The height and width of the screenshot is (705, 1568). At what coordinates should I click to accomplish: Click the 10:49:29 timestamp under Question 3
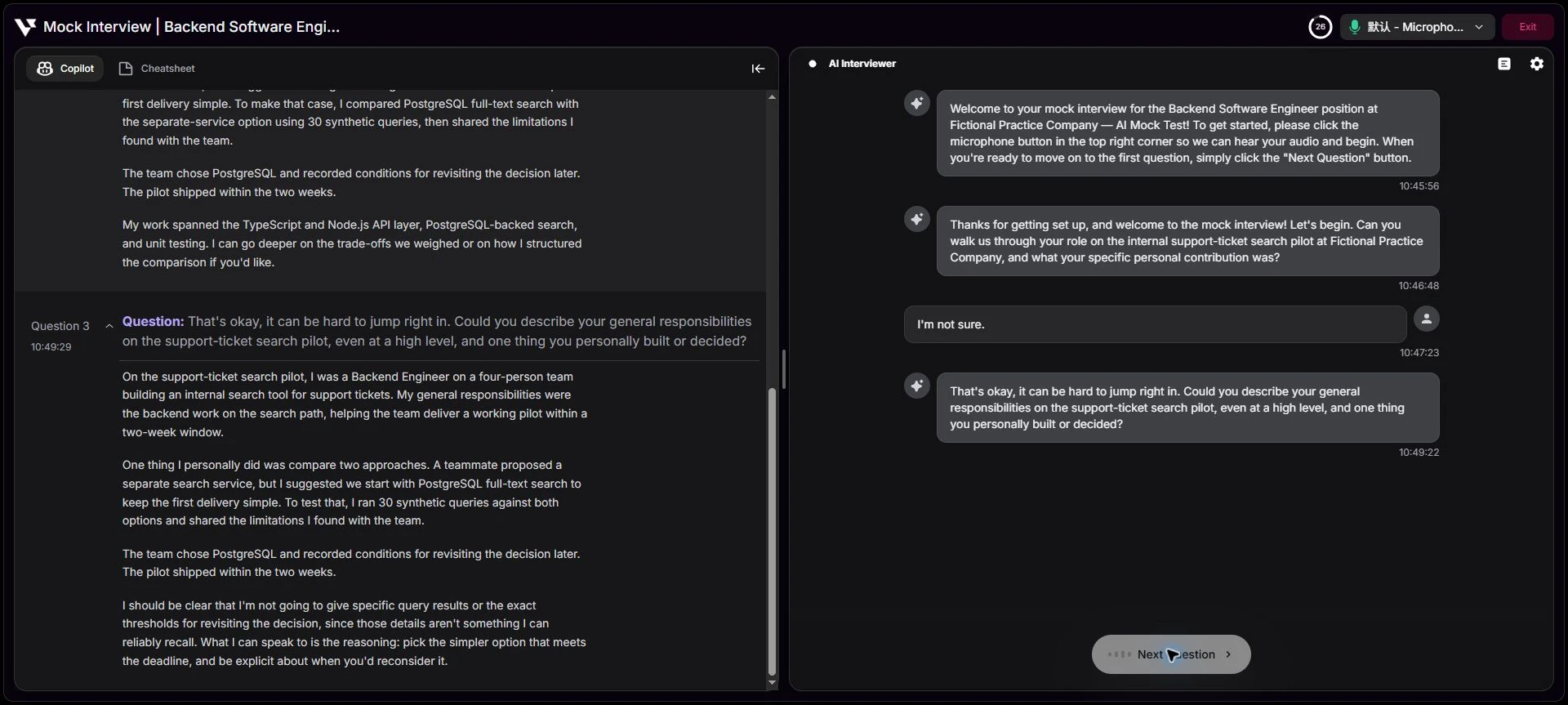coord(51,347)
